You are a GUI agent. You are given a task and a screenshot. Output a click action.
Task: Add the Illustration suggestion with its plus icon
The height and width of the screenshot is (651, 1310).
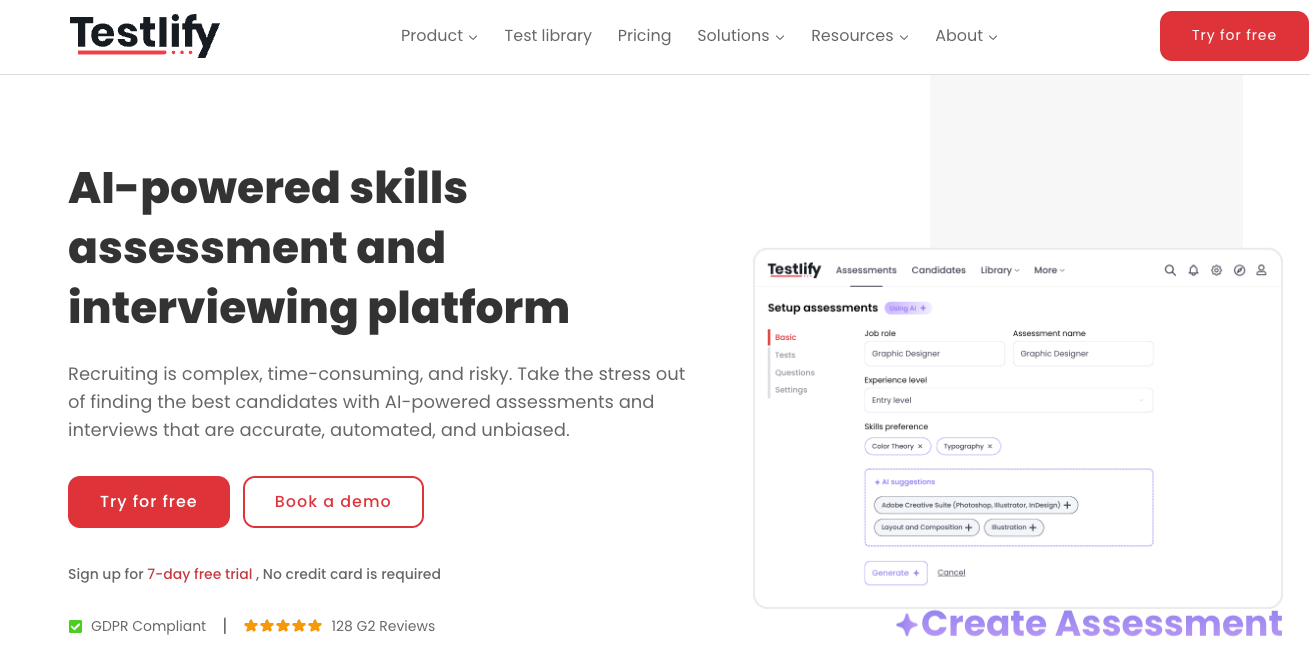click(x=1033, y=527)
